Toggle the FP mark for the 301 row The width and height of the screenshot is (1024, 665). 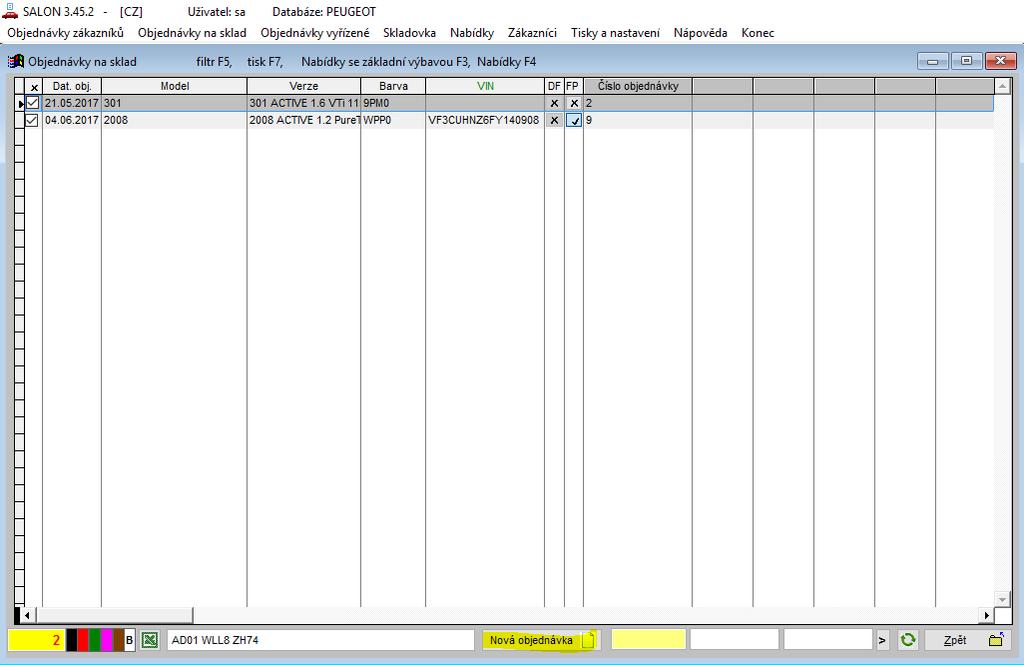(574, 103)
